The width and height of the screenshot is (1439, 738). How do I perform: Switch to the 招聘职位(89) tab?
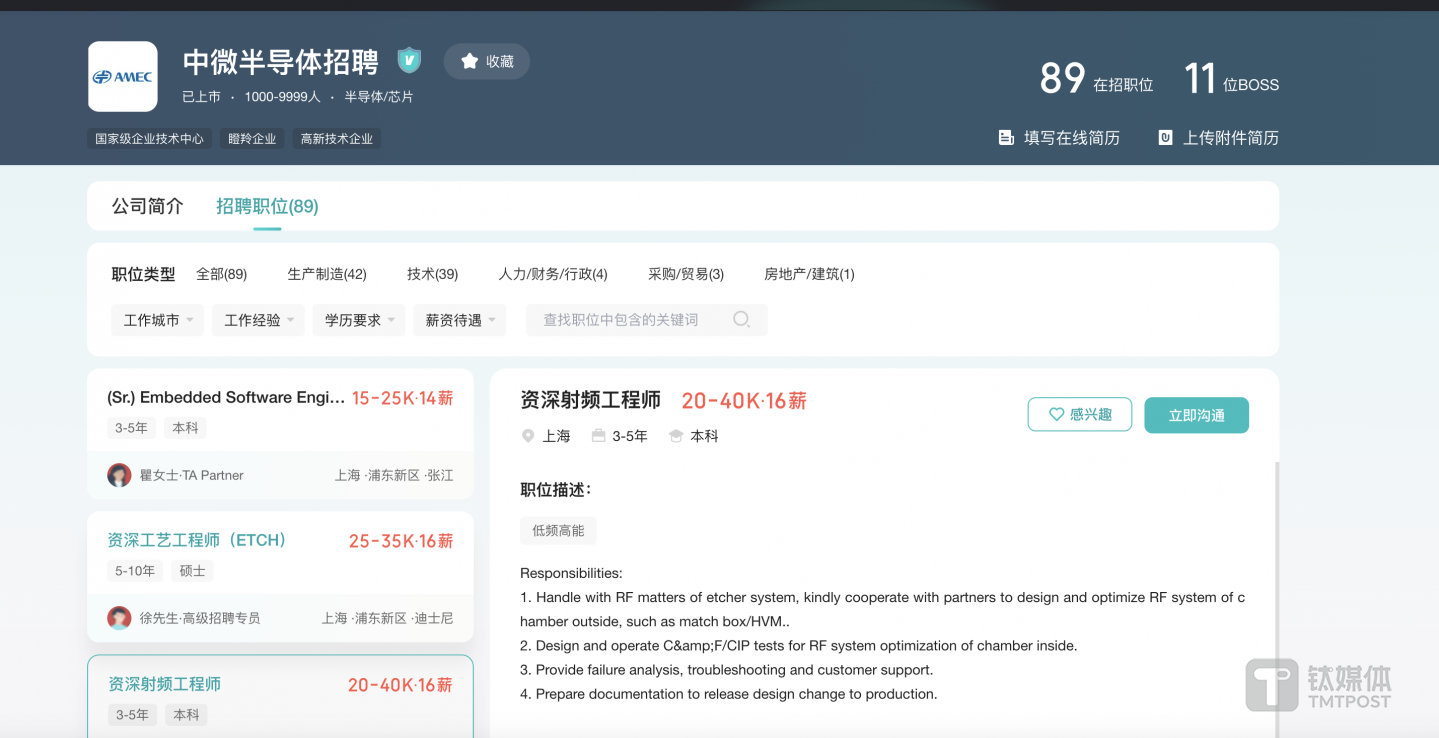[267, 207]
